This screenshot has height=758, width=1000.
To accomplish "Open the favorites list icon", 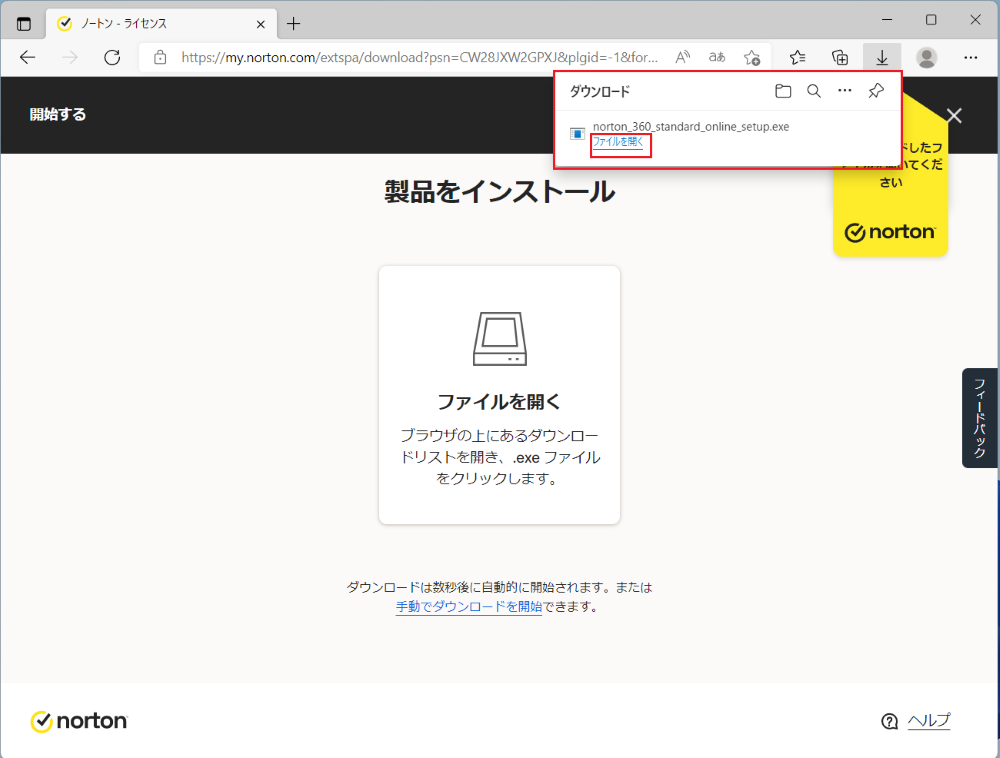I will 797,57.
